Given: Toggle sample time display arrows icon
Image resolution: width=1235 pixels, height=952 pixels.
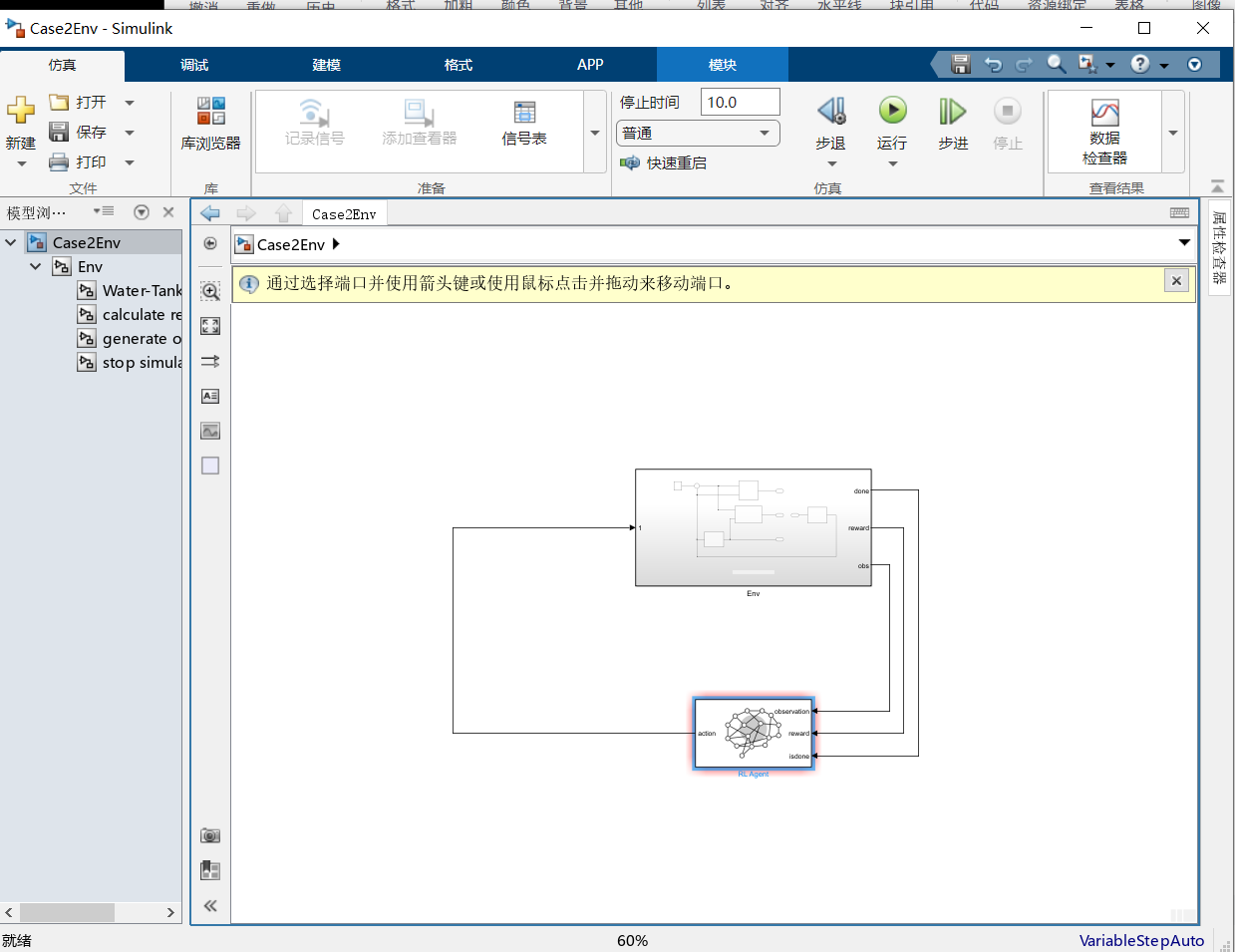Looking at the screenshot, I should [210, 361].
